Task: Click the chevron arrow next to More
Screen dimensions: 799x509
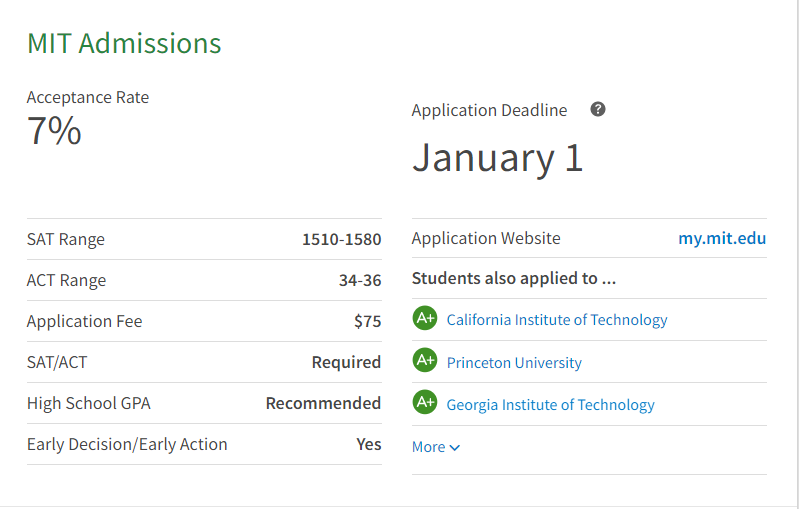Action: click(455, 448)
